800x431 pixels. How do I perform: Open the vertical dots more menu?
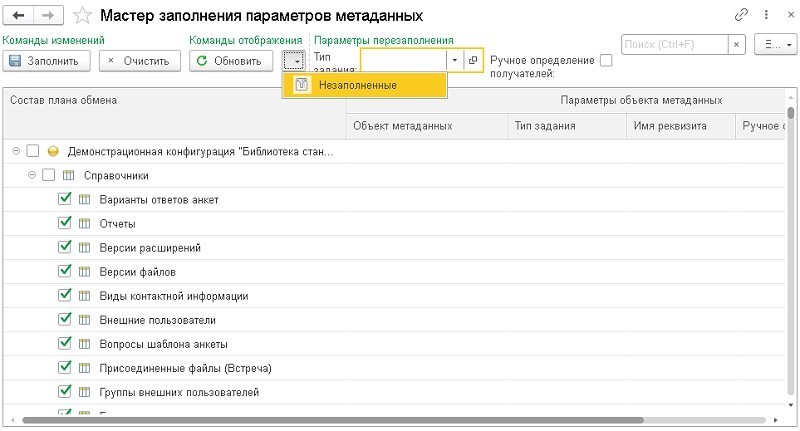click(x=763, y=16)
